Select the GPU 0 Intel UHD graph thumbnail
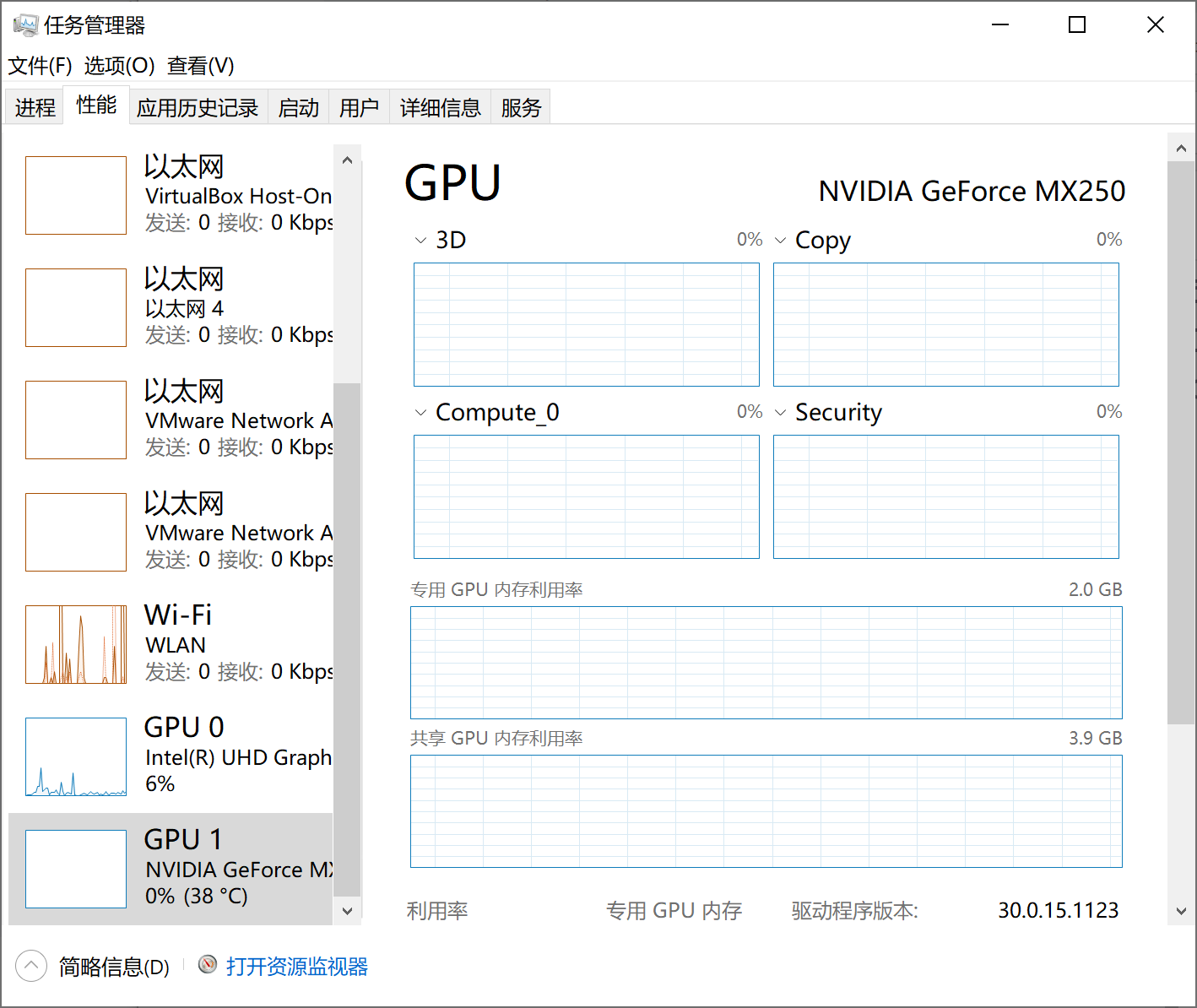Viewport: 1197px width, 1008px height. click(76, 756)
